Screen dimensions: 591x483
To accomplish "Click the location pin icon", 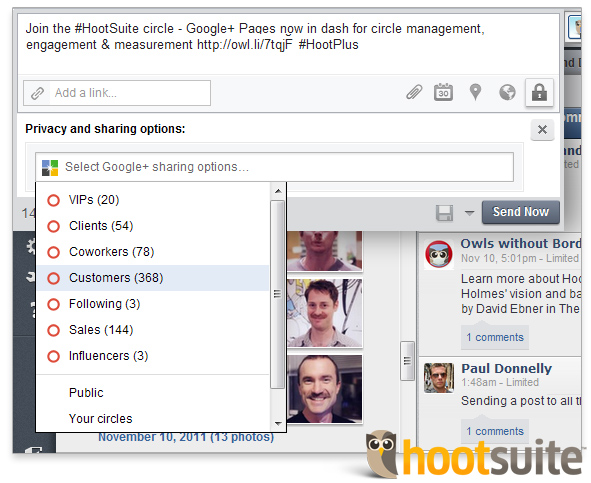I will pyautogui.click(x=475, y=92).
